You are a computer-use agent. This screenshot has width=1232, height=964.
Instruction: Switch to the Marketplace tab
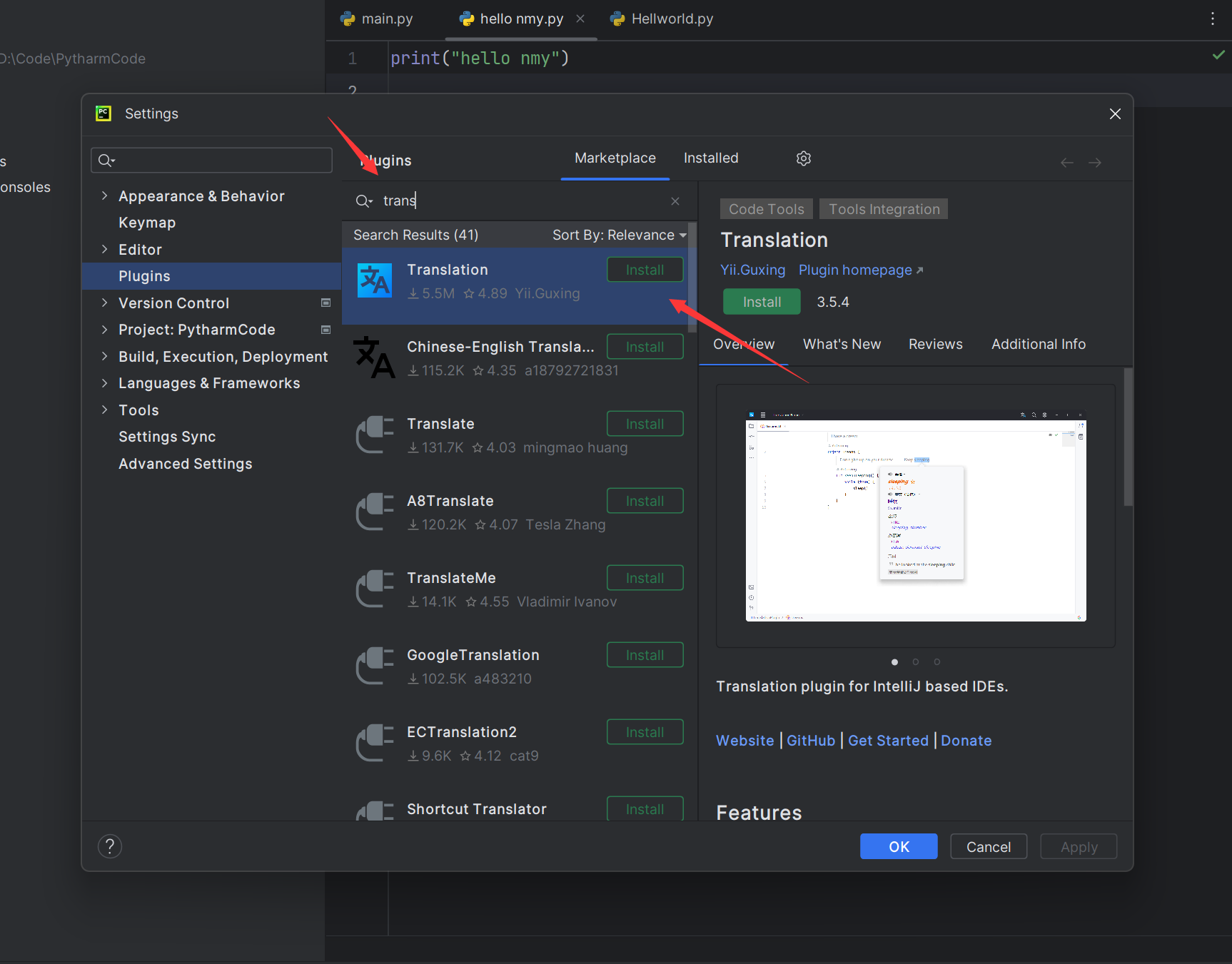click(x=615, y=158)
